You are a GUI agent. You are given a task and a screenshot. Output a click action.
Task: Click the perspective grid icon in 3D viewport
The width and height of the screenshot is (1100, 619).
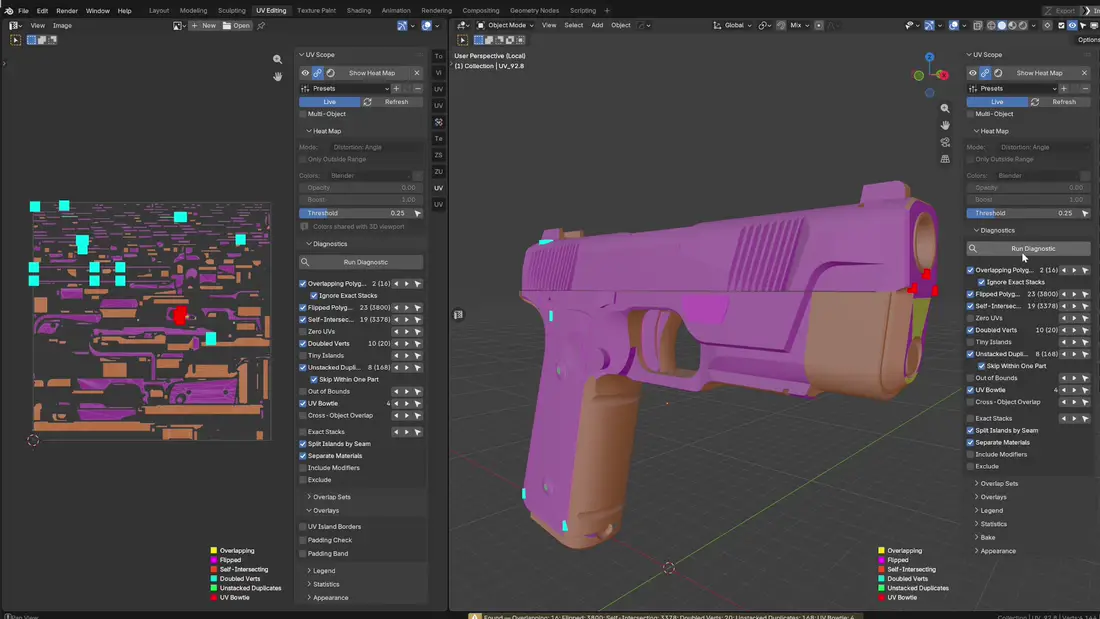(945, 159)
